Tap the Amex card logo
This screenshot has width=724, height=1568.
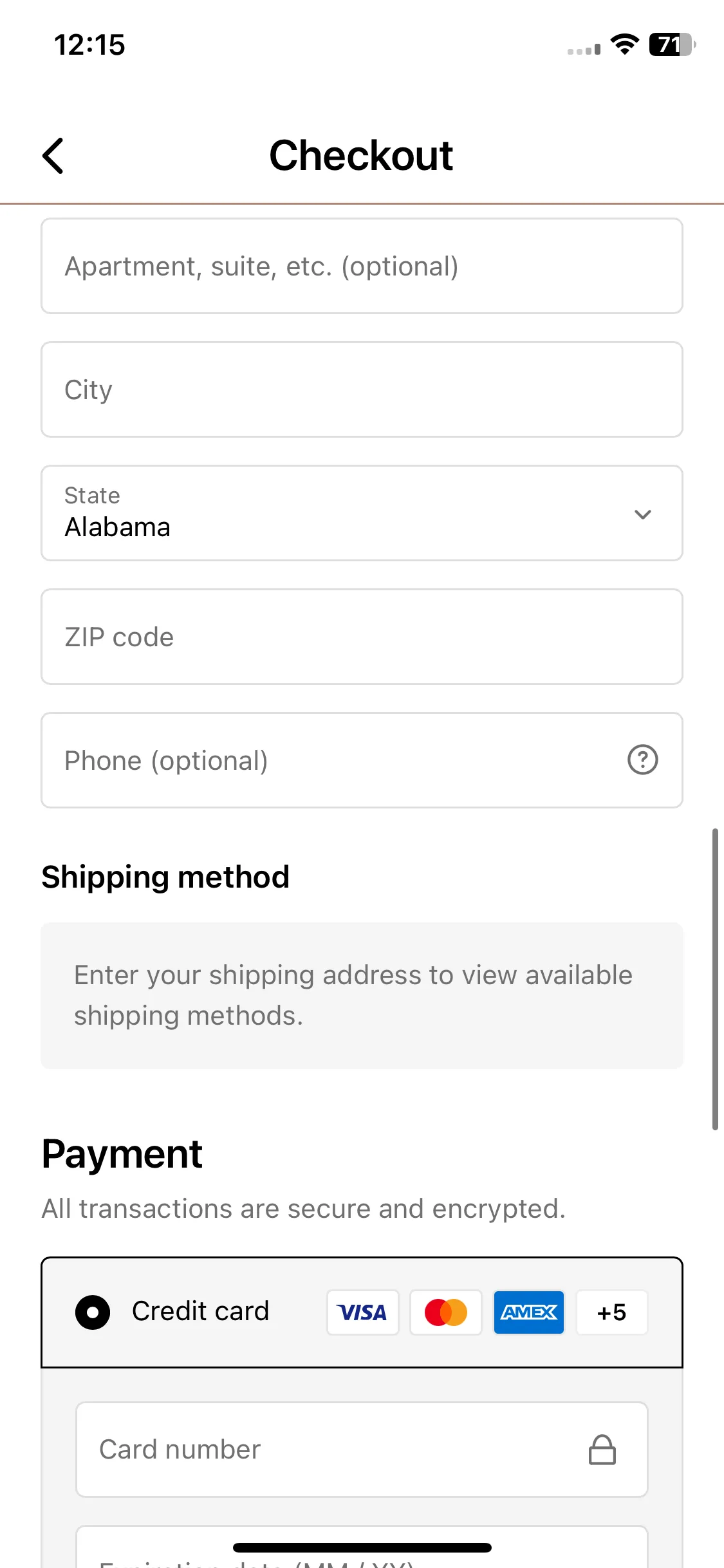(528, 1312)
